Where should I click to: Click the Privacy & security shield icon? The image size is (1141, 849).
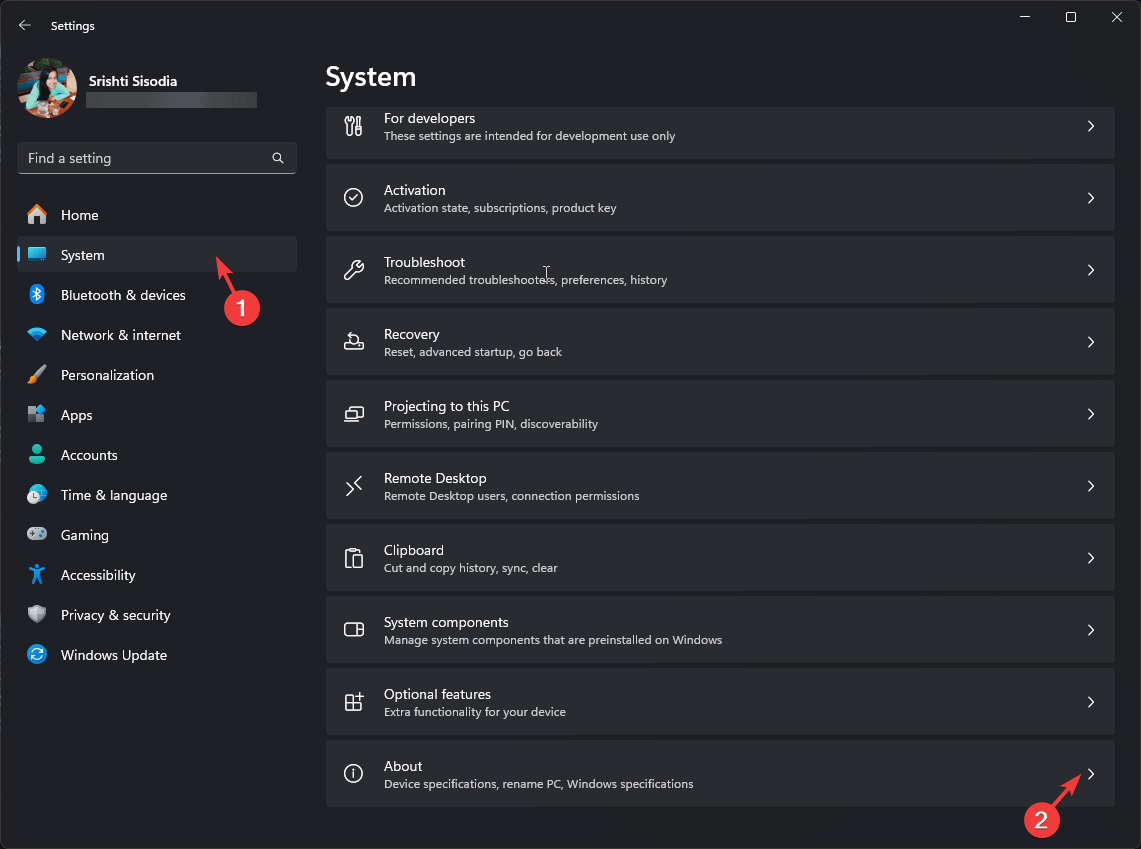[37, 614]
